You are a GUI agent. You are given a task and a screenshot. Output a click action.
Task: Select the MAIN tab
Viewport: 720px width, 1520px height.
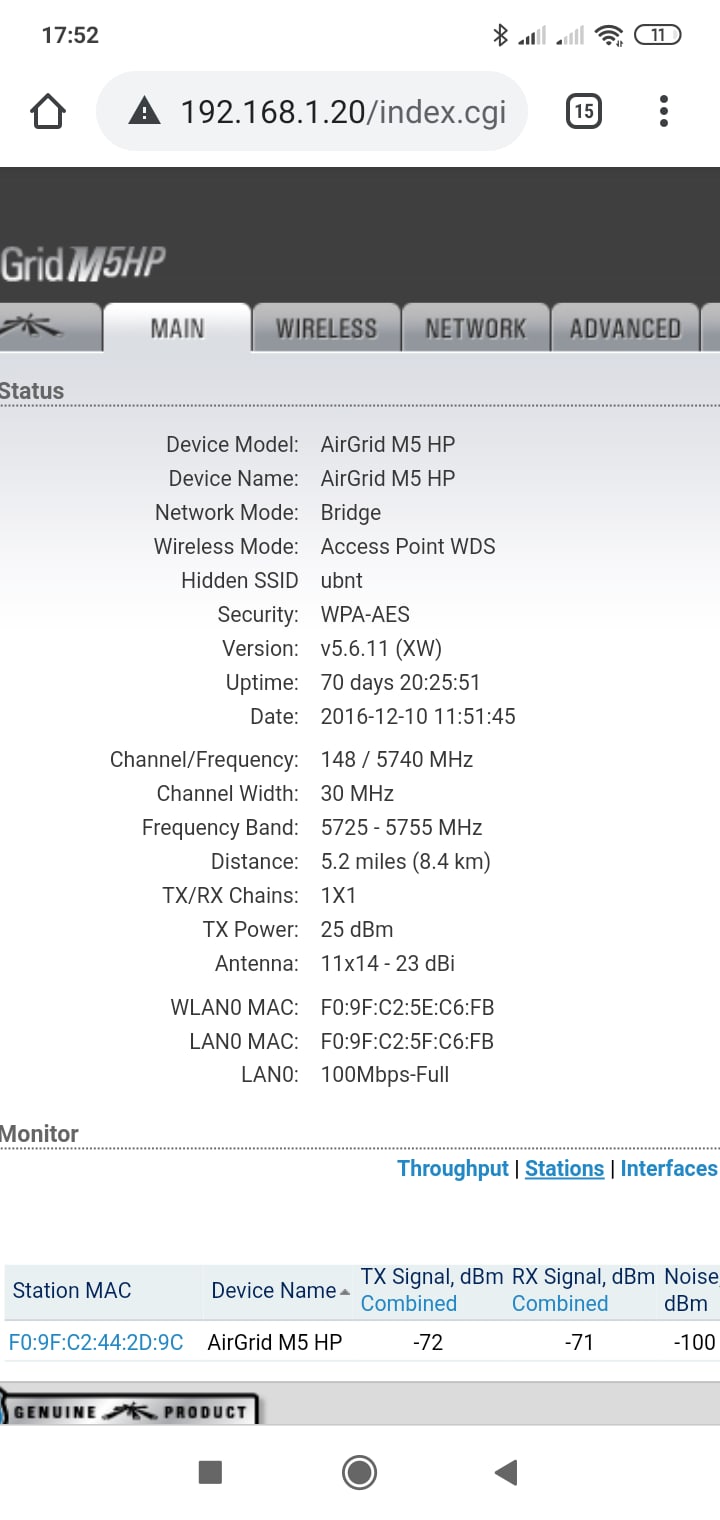click(177, 328)
